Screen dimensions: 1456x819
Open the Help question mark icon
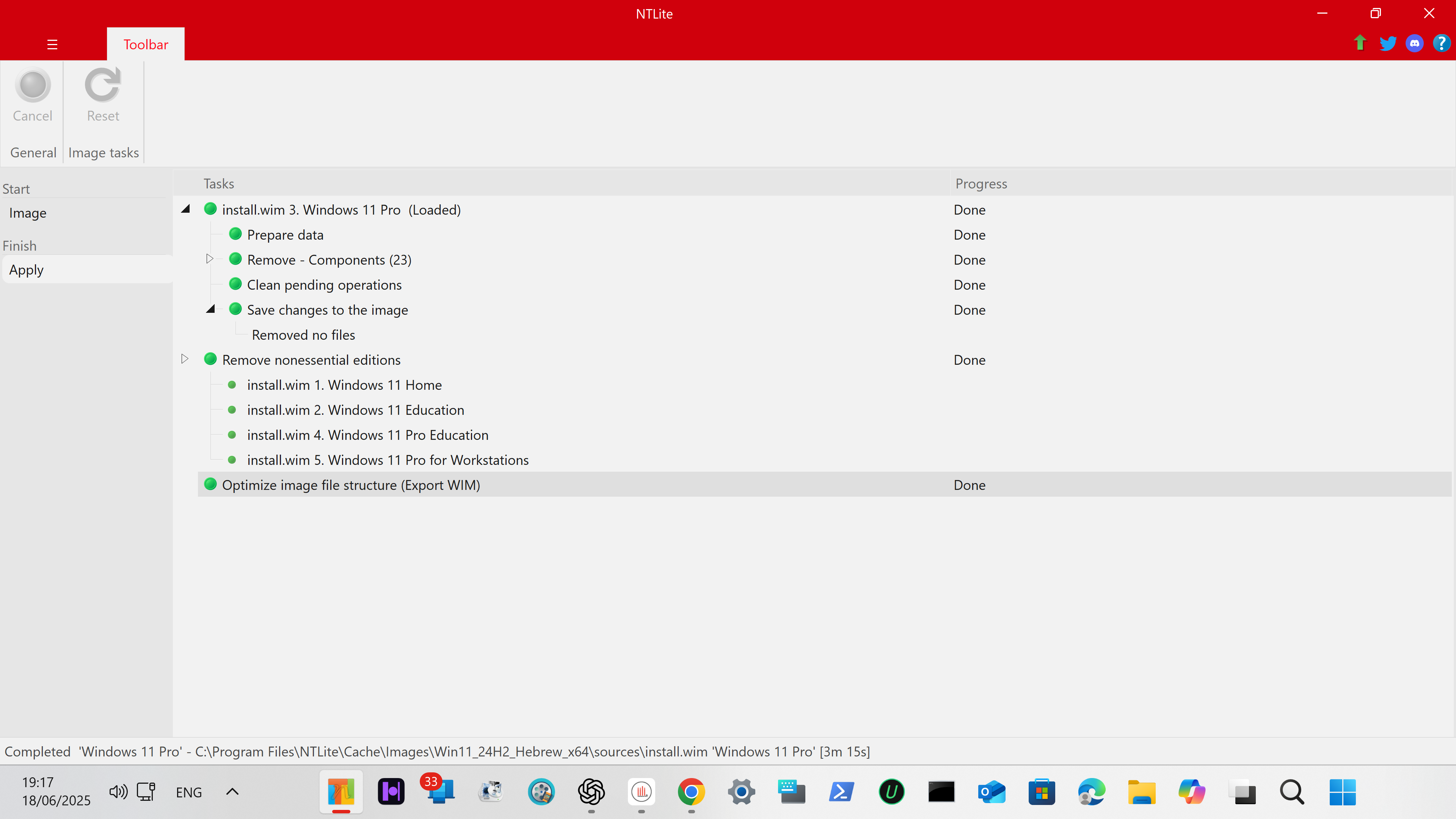point(1441,43)
